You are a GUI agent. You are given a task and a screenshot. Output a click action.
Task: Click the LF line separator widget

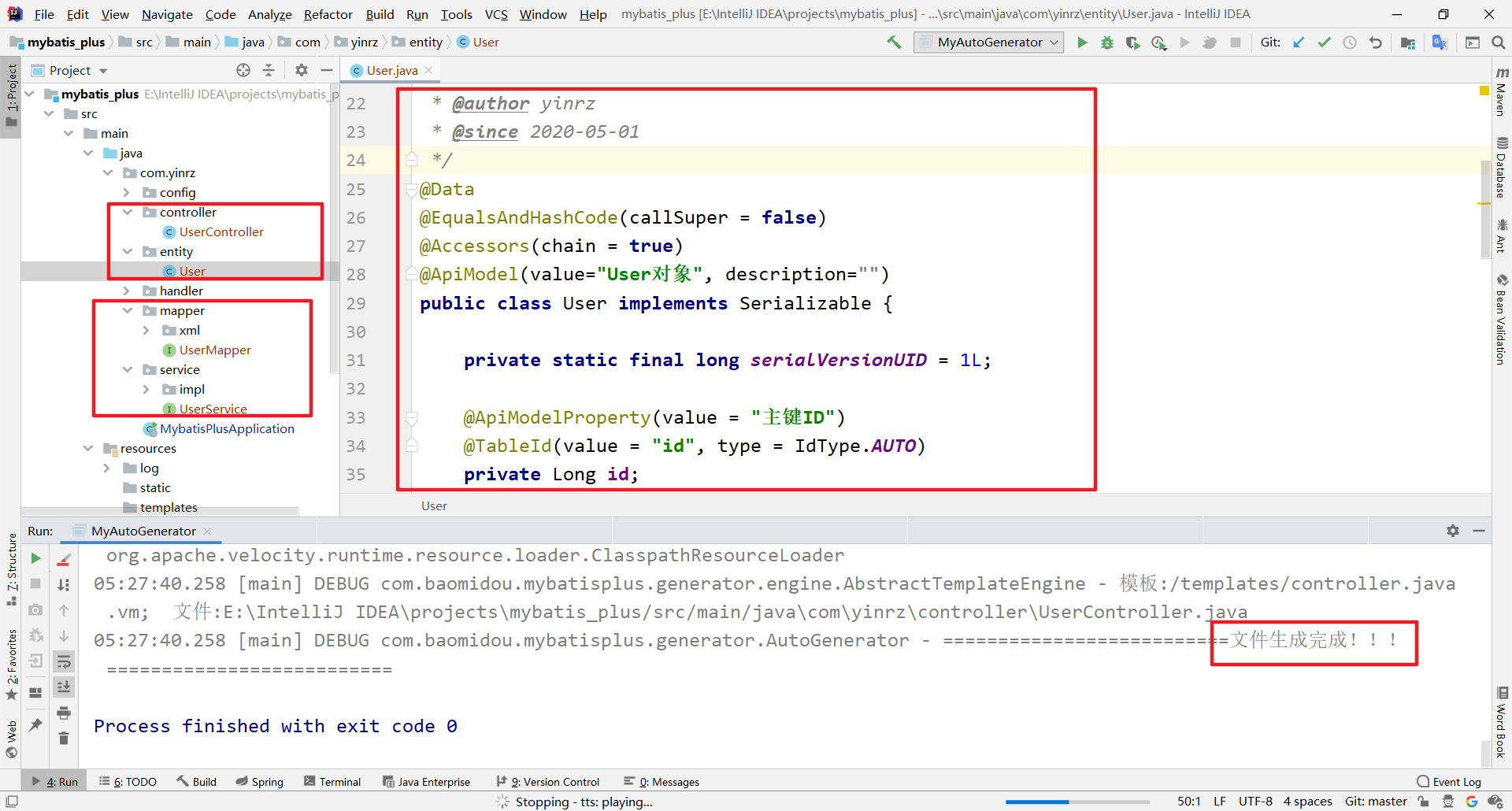pos(1220,802)
